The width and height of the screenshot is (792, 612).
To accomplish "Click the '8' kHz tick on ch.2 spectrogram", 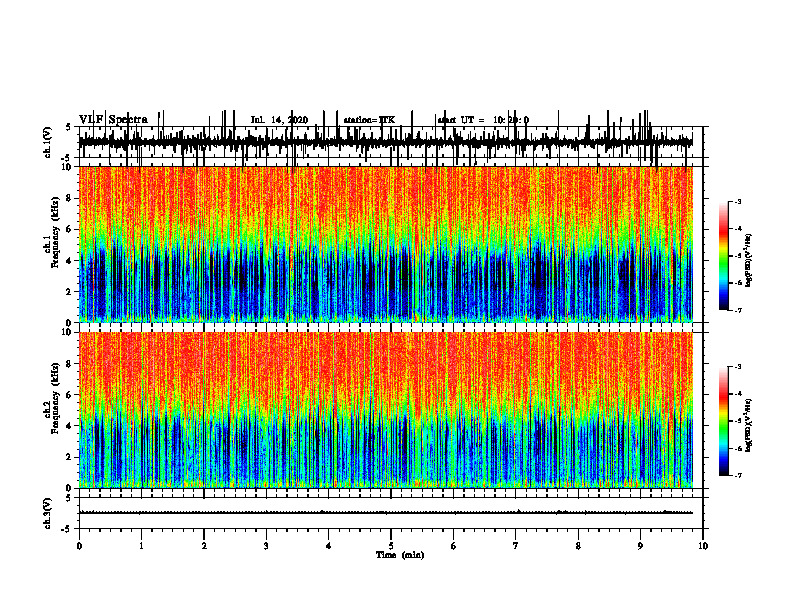I will pyautogui.click(x=70, y=364).
